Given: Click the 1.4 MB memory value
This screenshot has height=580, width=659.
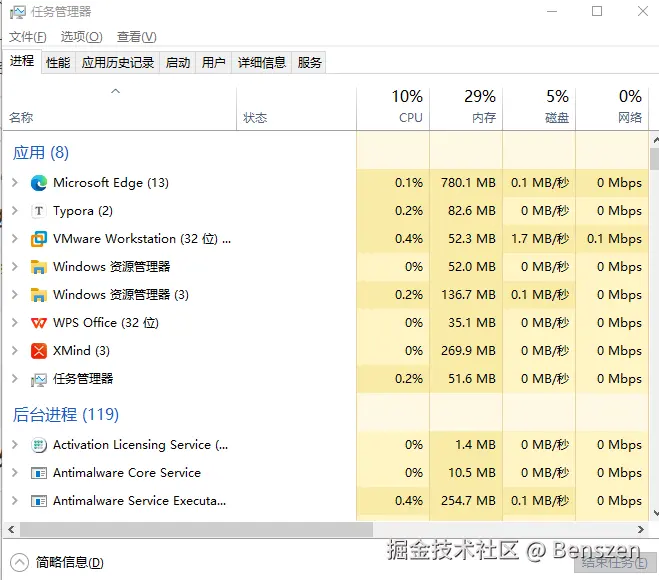Looking at the screenshot, I should [475, 445].
